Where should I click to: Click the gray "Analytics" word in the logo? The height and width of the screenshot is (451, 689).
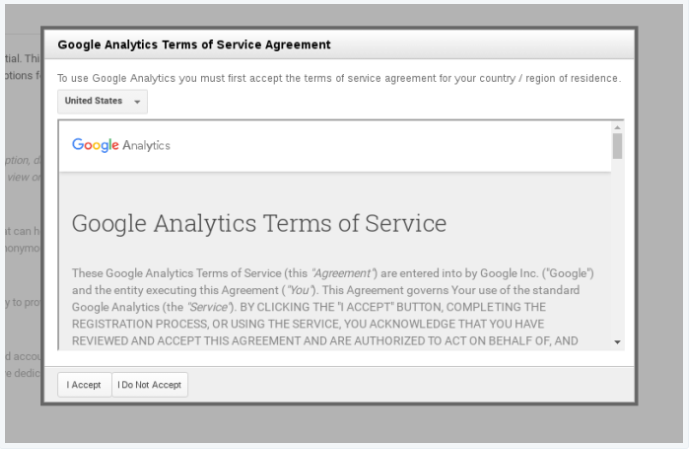tap(146, 145)
